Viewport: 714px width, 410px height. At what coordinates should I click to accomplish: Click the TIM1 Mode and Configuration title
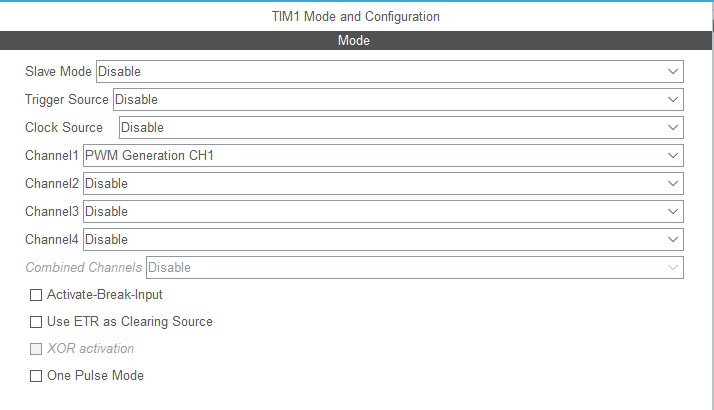coord(356,16)
